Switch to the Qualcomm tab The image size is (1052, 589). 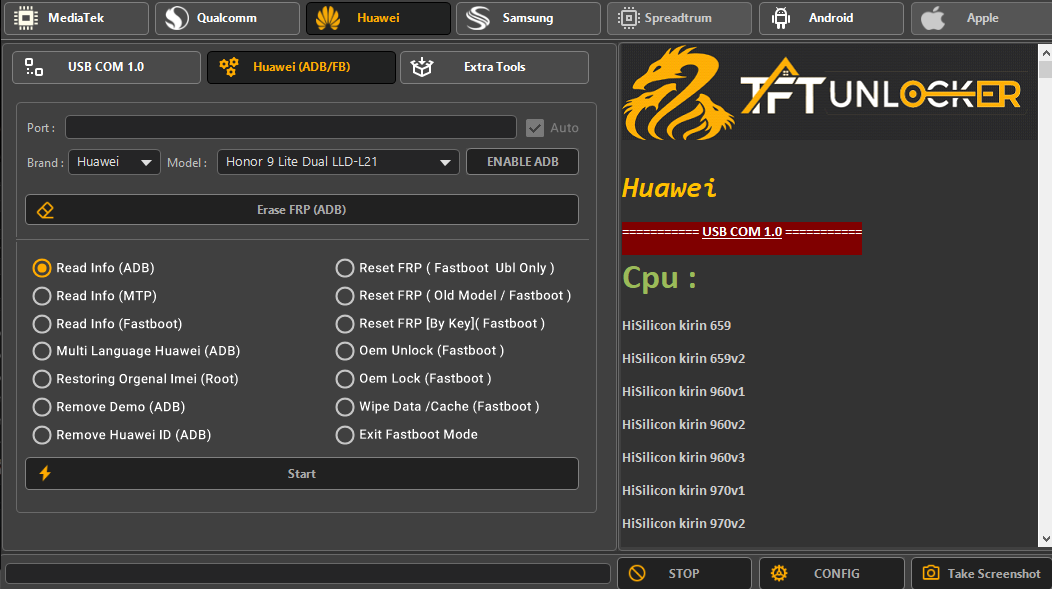[227, 18]
